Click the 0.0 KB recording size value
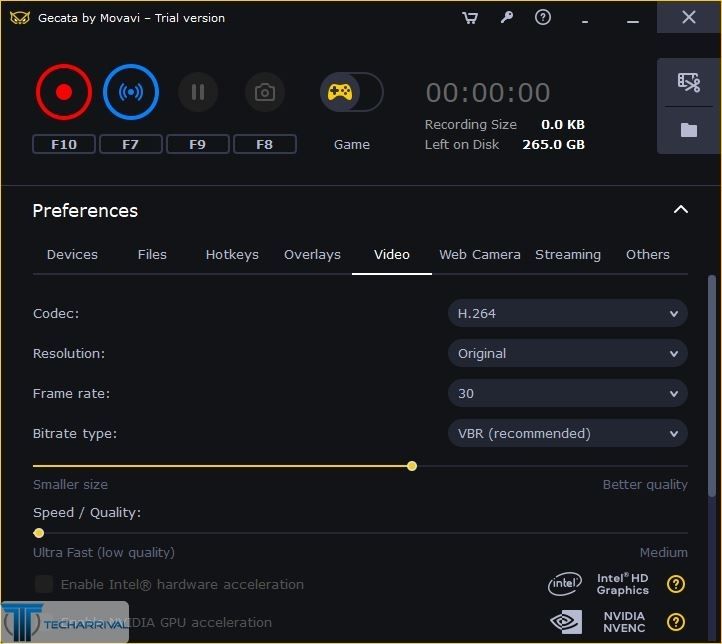Viewport: 722px width, 644px height. coord(563,125)
